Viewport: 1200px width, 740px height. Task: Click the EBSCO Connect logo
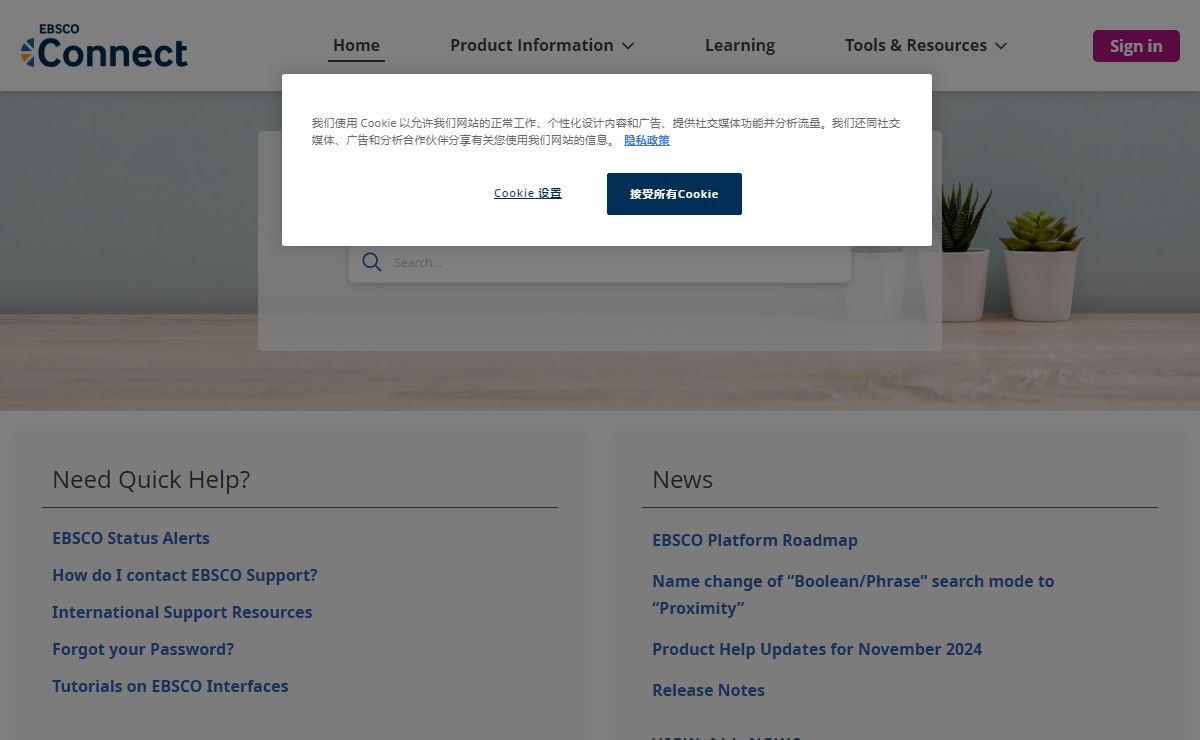tap(104, 46)
